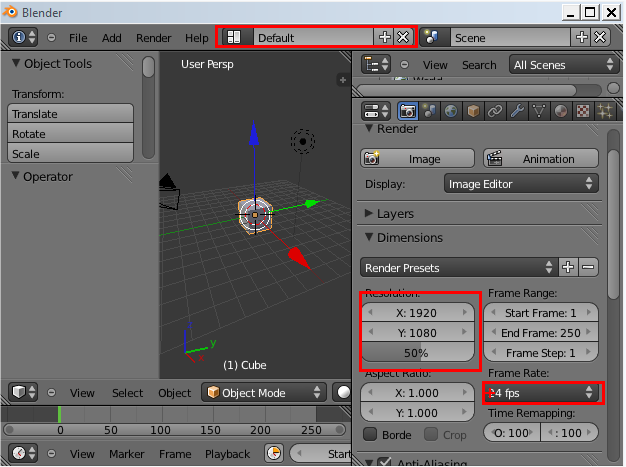Open the Outliner editor type selector
The height and width of the screenshot is (467, 626).
coord(376,65)
